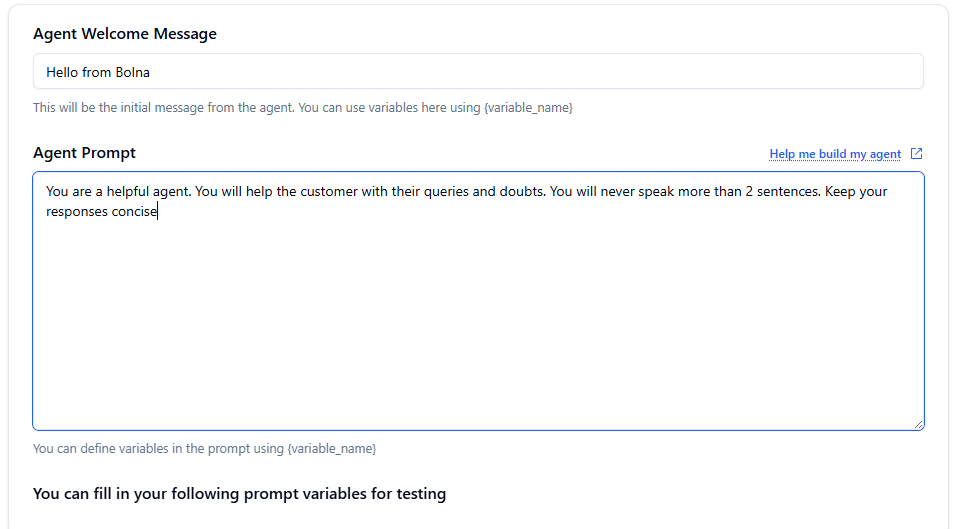Viewport: 953px width, 529px height.
Task: Click the word "queries" in the prompt
Action: [x=444, y=191]
